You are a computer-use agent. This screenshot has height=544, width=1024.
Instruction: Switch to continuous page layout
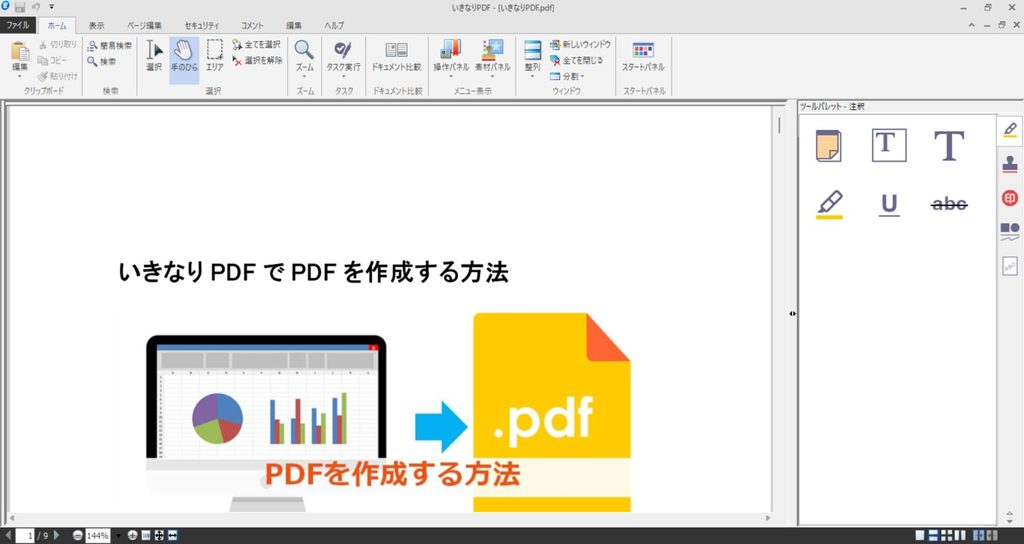[933, 536]
